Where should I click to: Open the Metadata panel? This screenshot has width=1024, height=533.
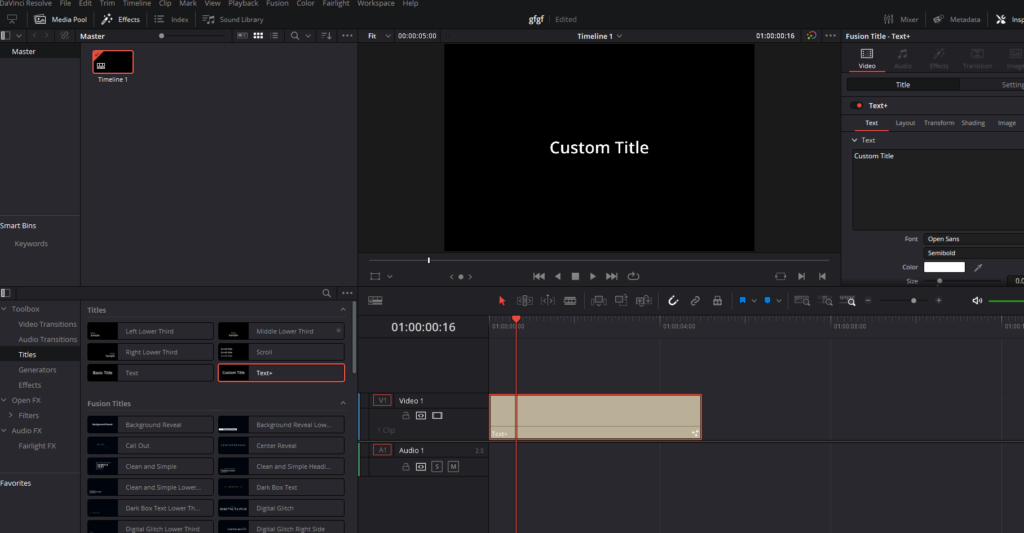[x=957, y=19]
